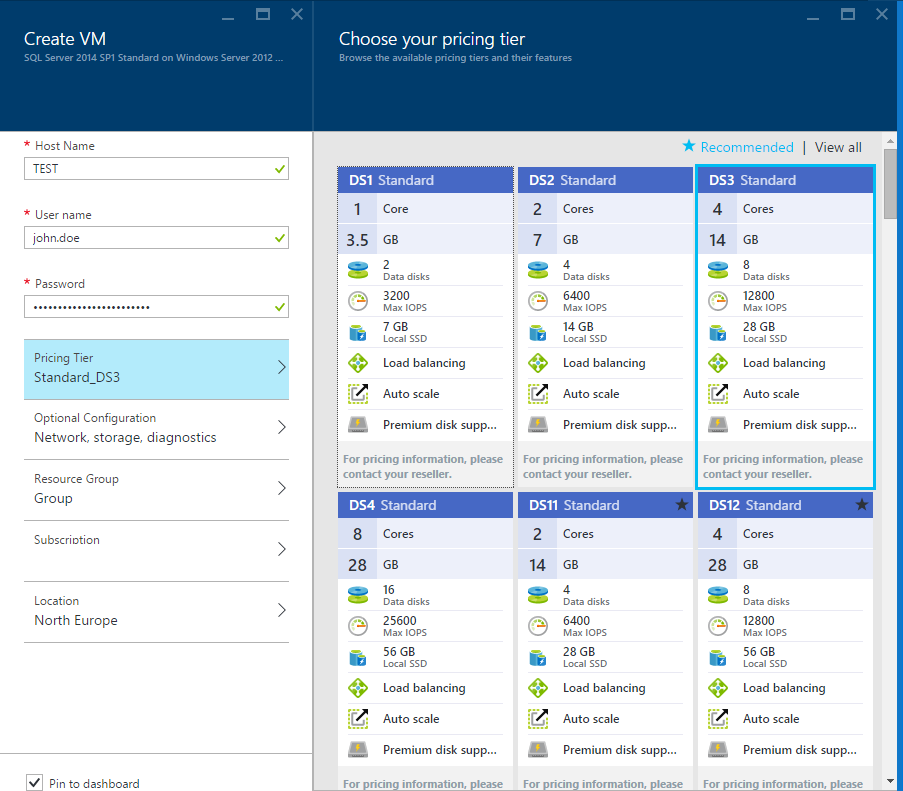The image size is (903, 791).
Task: Click the Recommended star icon
Action: pos(688,147)
